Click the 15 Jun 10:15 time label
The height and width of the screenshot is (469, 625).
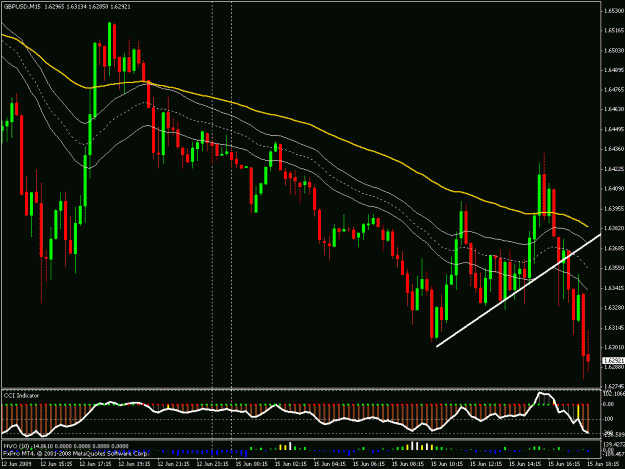click(447, 464)
